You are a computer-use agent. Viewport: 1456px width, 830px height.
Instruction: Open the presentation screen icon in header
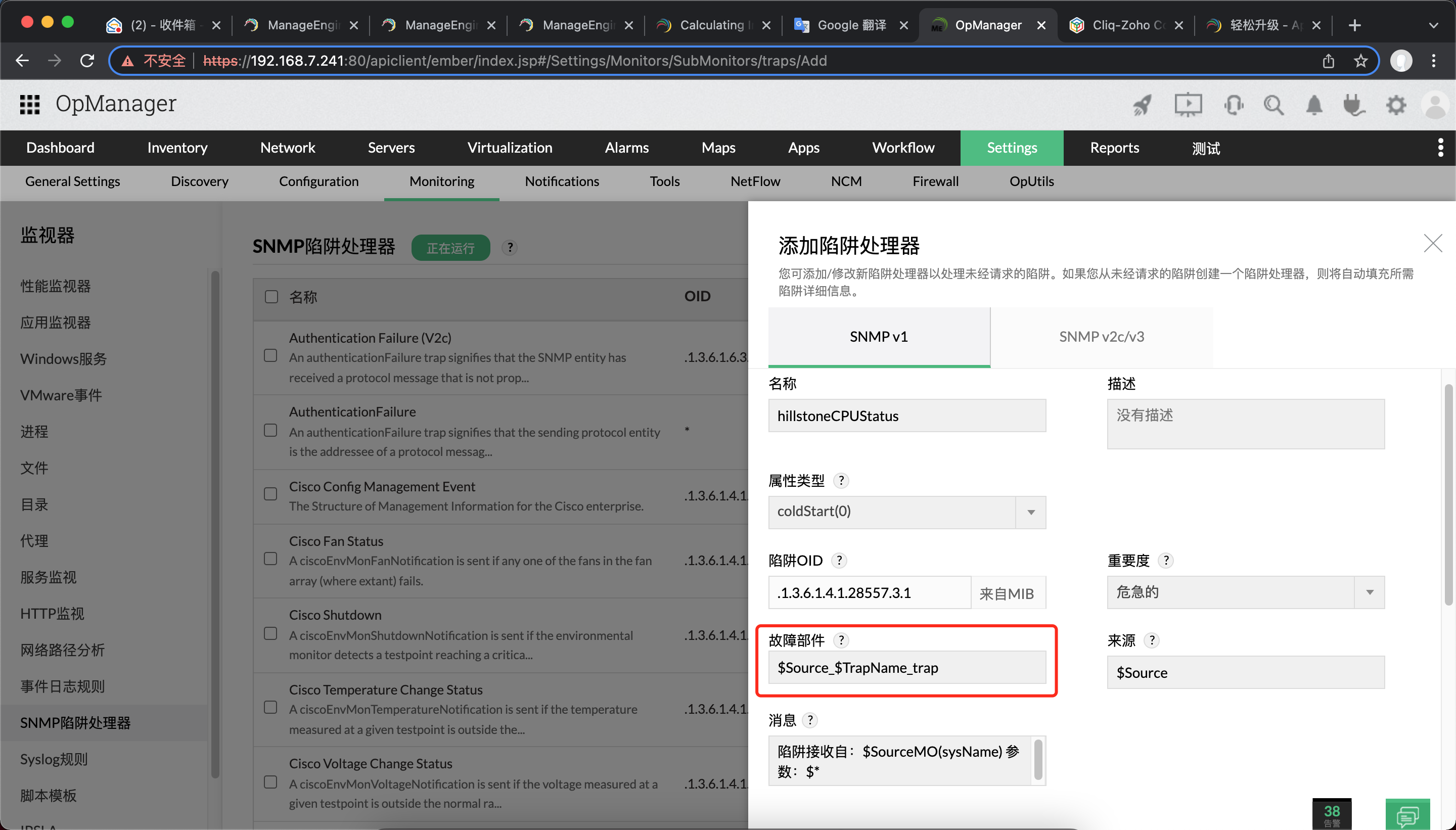click(x=1188, y=105)
